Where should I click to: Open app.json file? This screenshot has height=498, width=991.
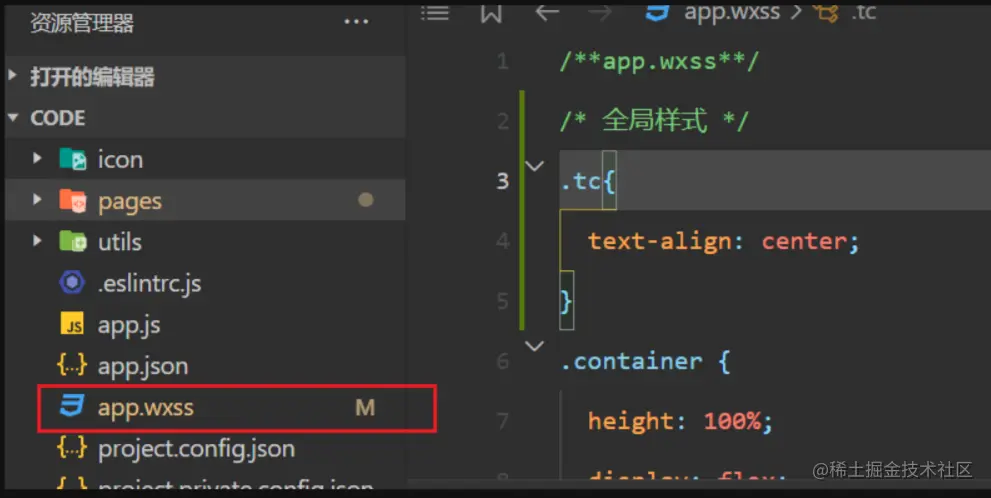tap(143, 367)
